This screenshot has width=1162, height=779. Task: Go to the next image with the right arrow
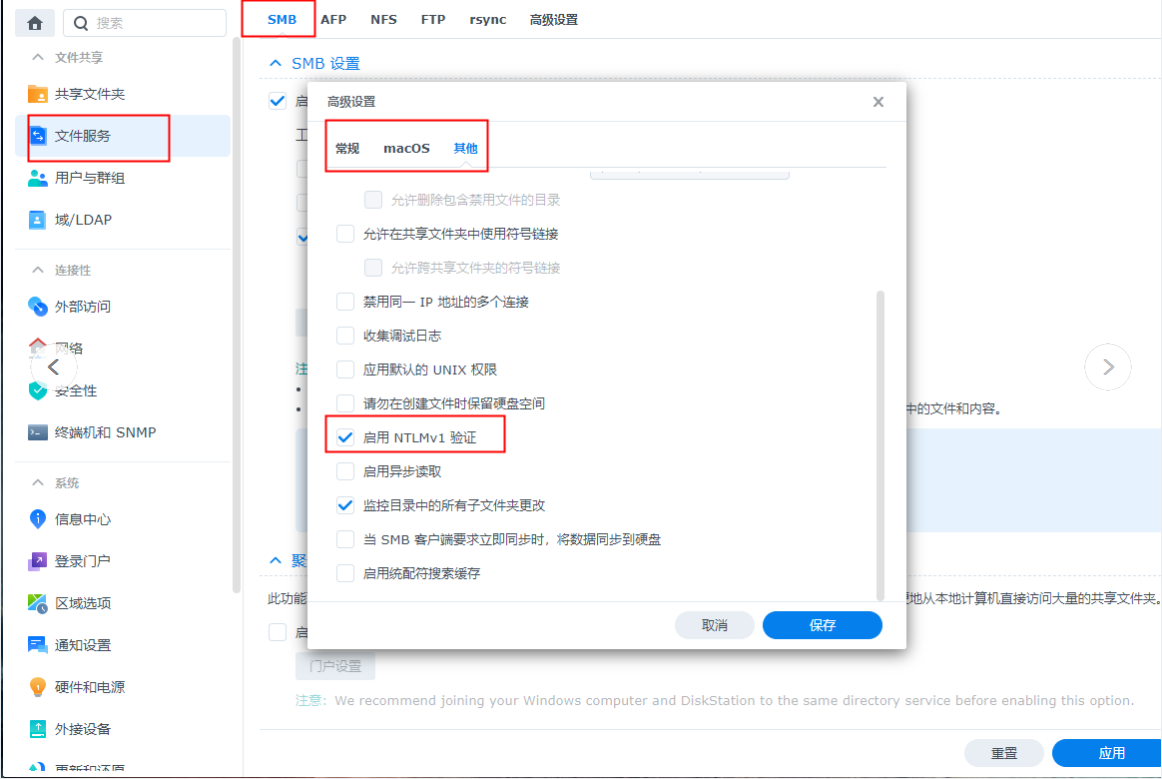1108,367
